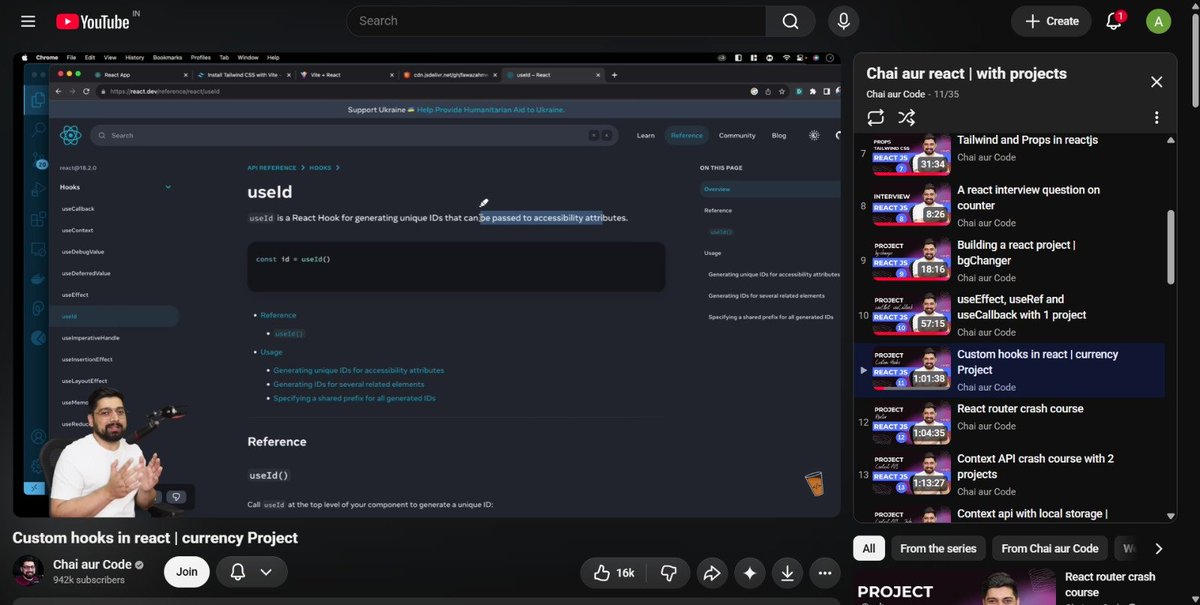Play useEffect, useRef and useCallback video

click(1009, 315)
